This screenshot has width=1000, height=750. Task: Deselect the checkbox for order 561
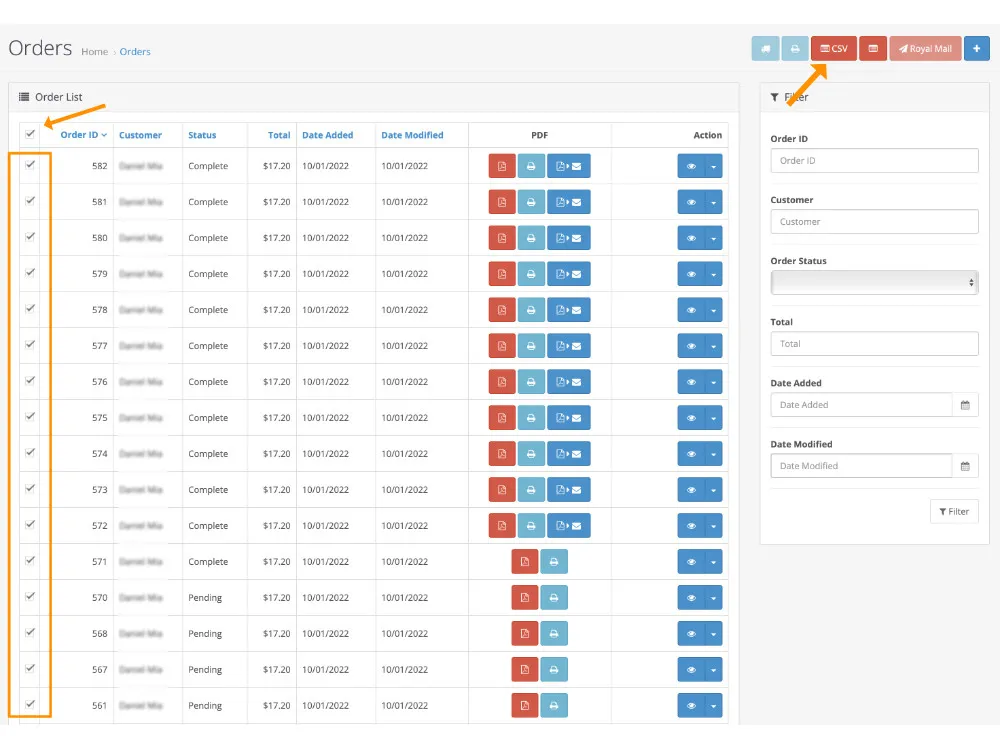tap(30, 705)
